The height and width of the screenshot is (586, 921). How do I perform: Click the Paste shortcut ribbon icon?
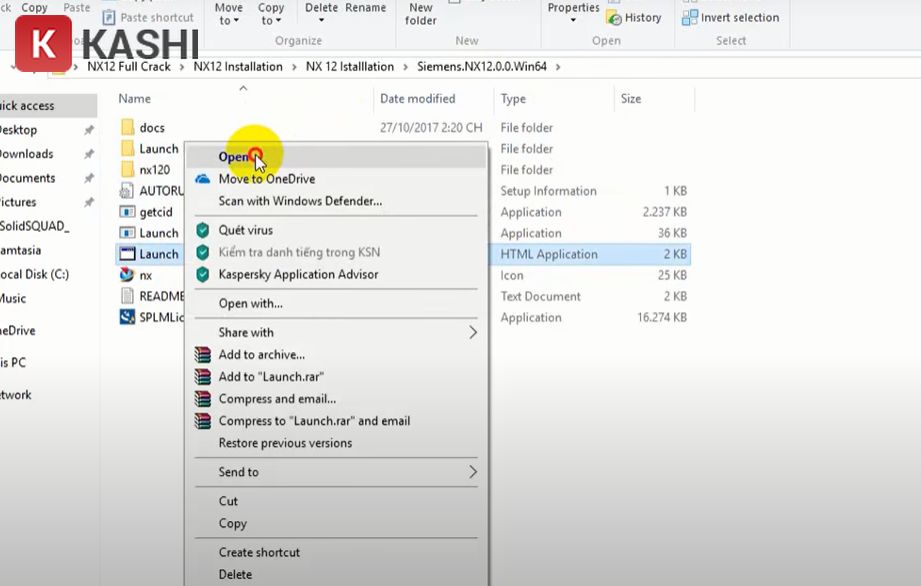tap(109, 18)
